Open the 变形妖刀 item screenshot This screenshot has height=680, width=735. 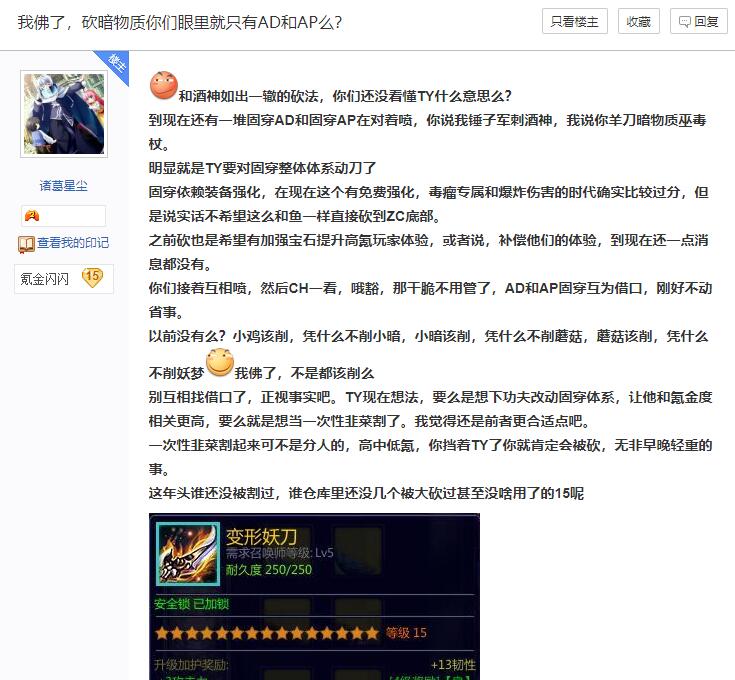coord(314,597)
